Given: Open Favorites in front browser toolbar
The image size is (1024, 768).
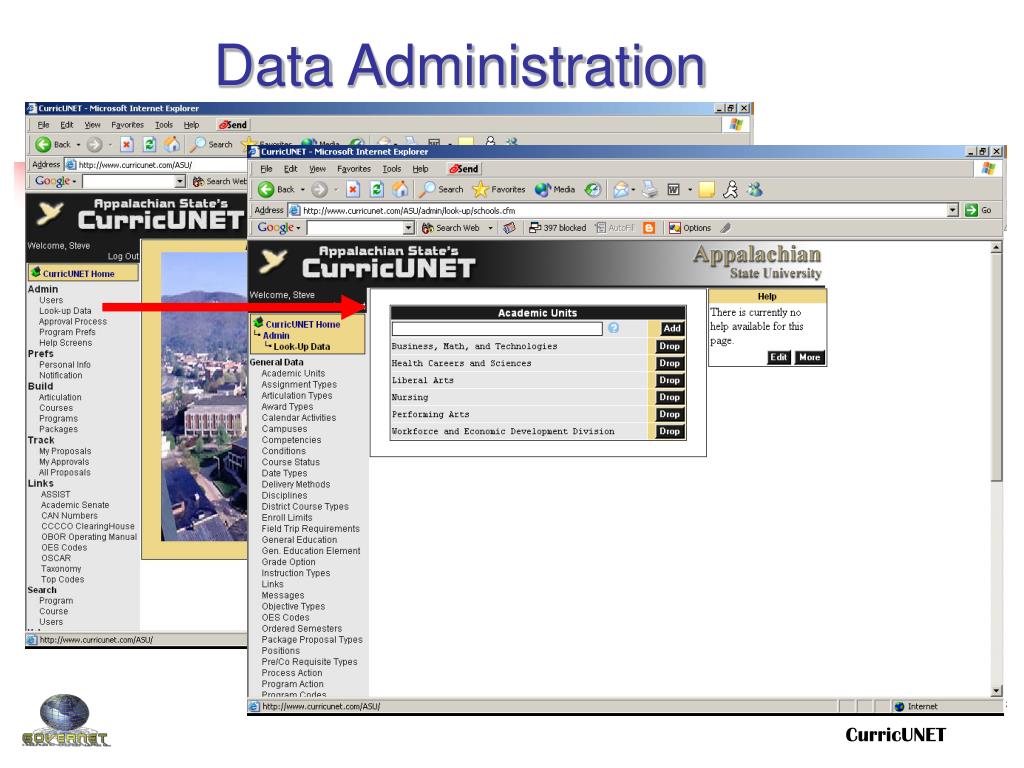Looking at the screenshot, I should pos(499,189).
